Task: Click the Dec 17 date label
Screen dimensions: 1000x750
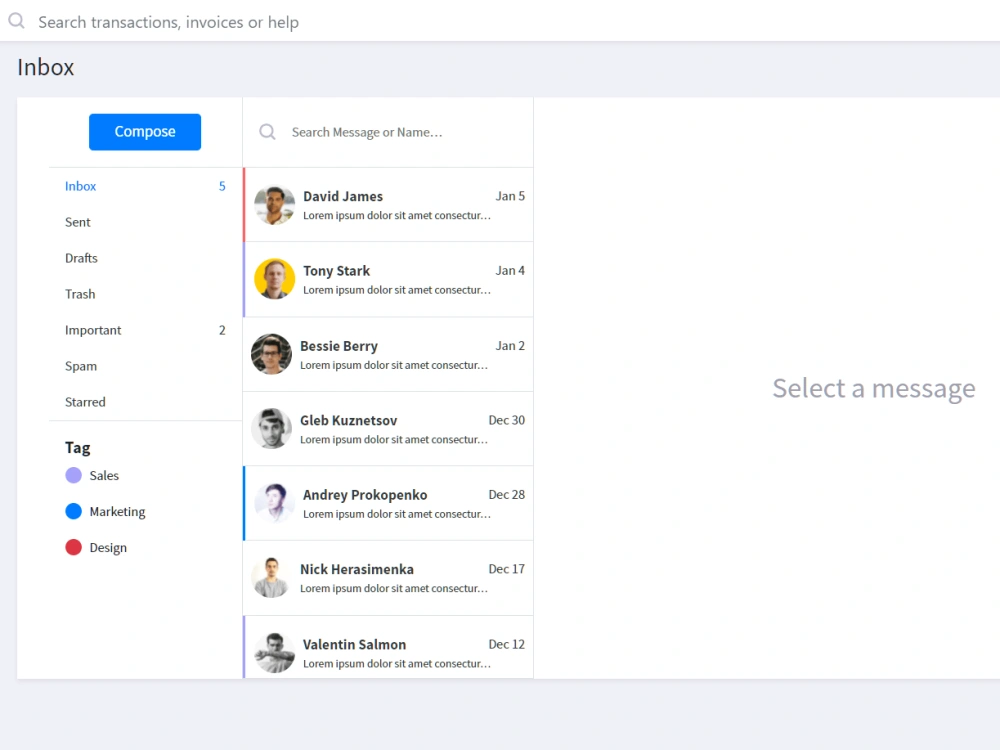Action: [x=506, y=570]
